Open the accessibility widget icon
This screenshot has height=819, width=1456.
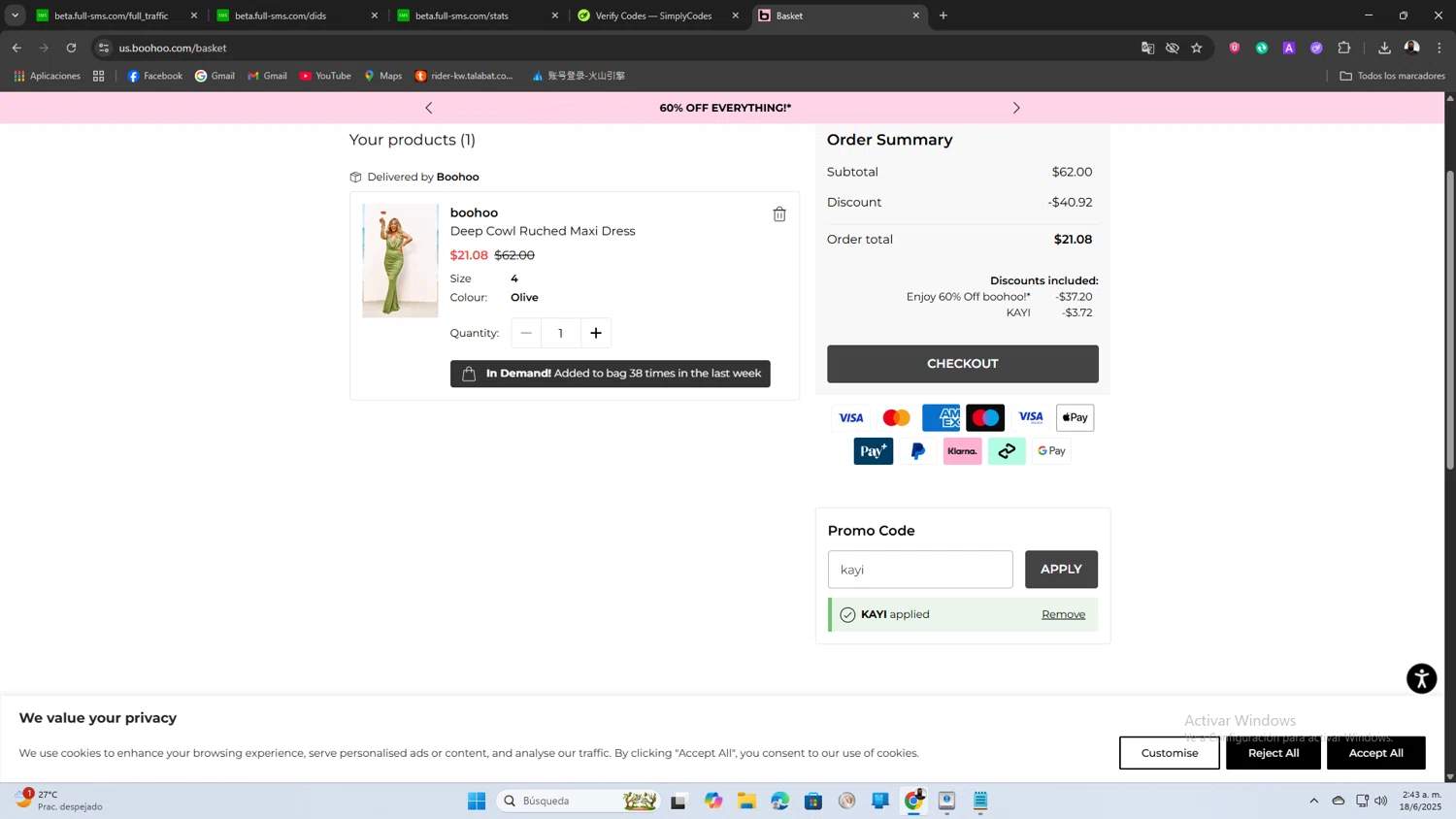click(x=1421, y=678)
